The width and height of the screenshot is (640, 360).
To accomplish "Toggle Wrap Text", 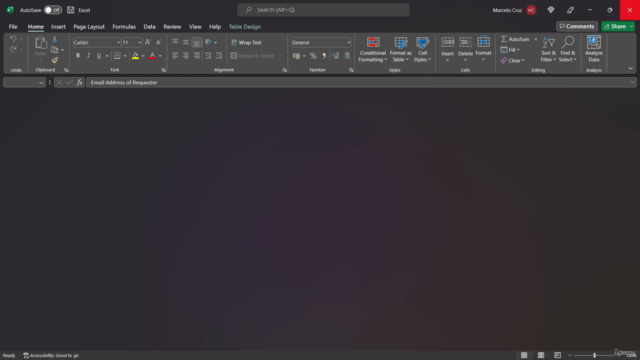I will tap(247, 42).
